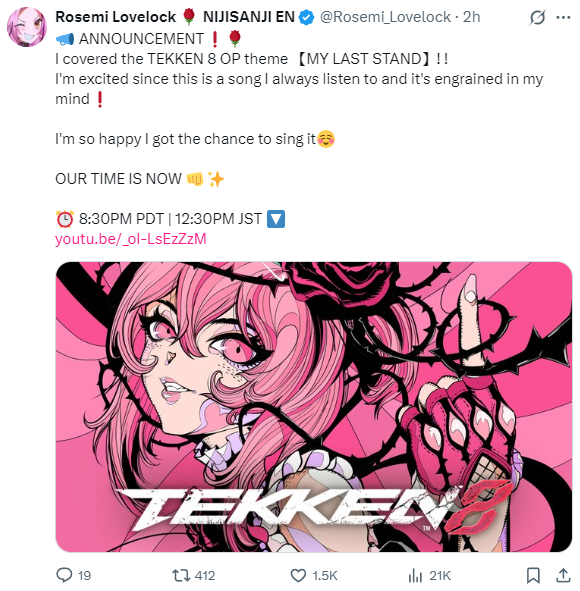Expand the TEKKEN 8 artwork image
The width and height of the screenshot is (580, 591).
pyautogui.click(x=314, y=407)
